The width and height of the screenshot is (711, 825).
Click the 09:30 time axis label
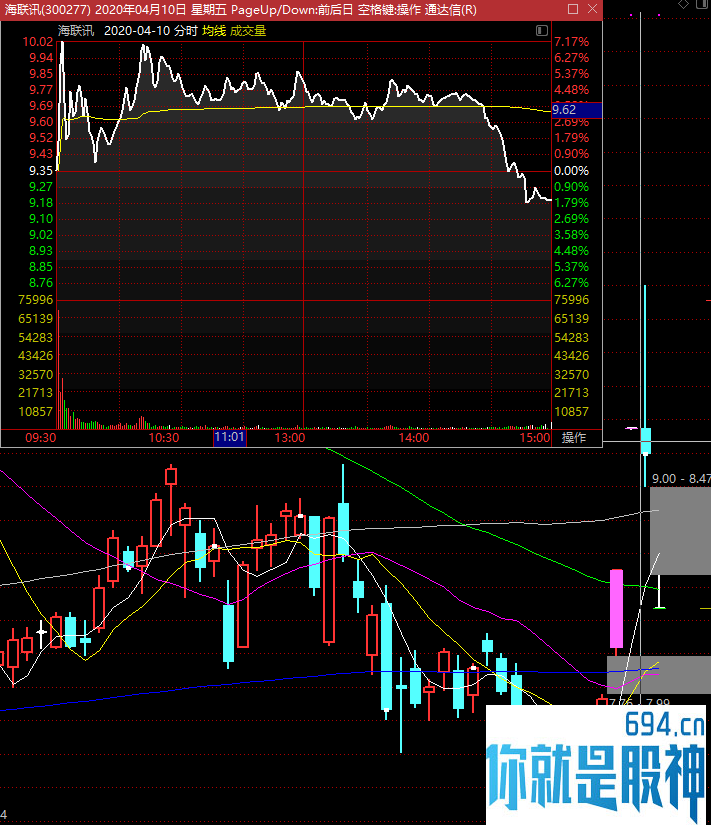(x=41, y=438)
